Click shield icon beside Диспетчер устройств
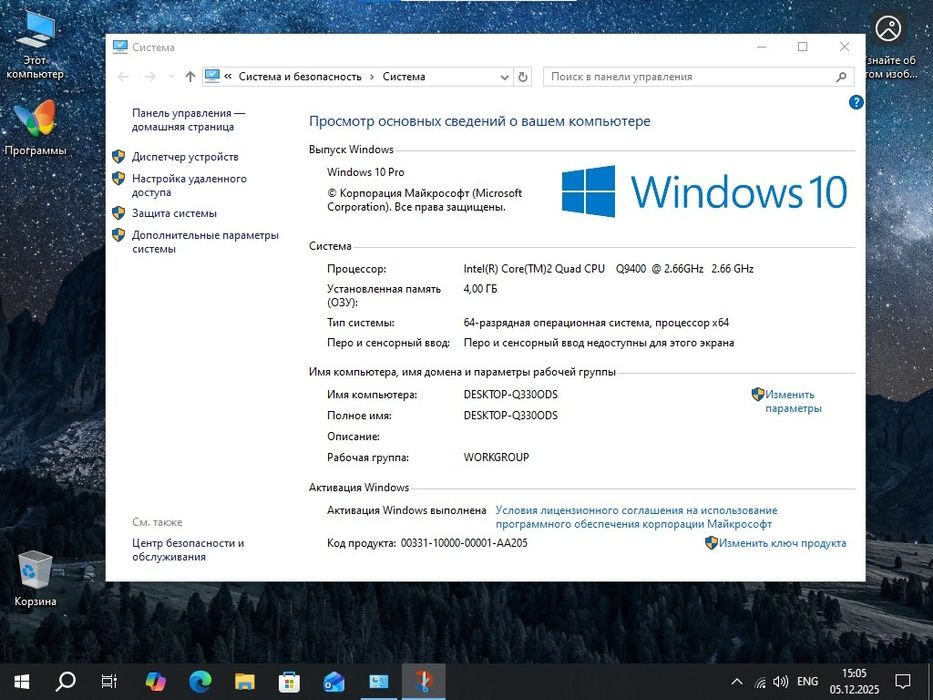933x700 pixels. coord(118,157)
